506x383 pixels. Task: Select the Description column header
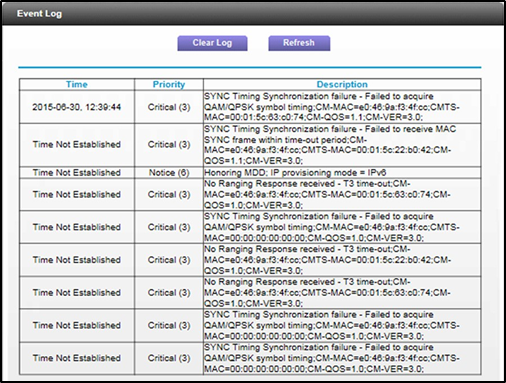tap(342, 84)
